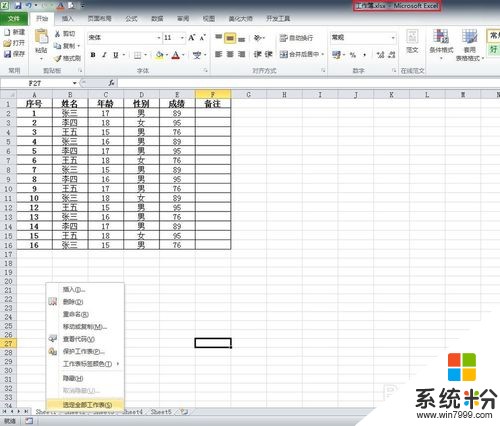Click the increase indent icon

tap(269, 54)
